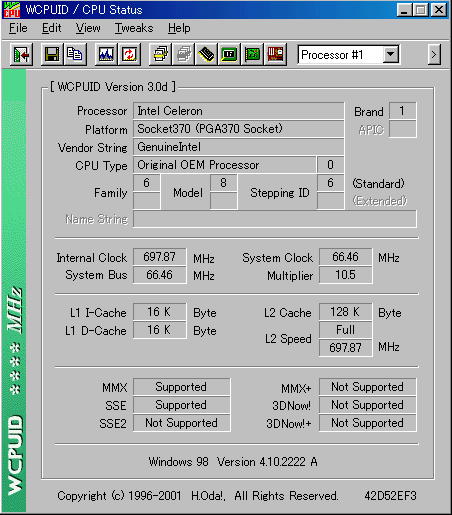
Task: Click the copy to clipboard icon
Action: (x=75, y=54)
